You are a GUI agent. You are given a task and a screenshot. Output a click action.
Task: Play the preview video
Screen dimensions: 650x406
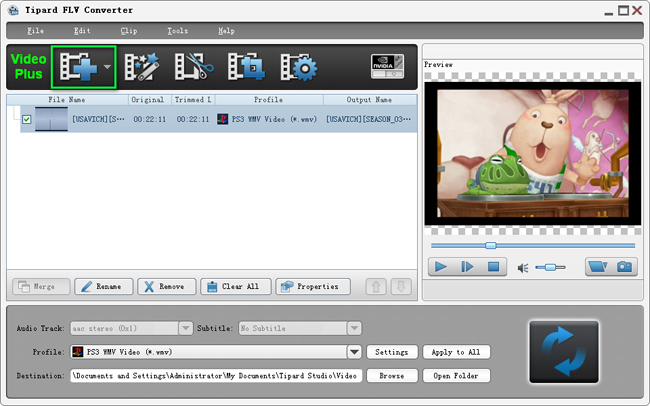tap(441, 267)
